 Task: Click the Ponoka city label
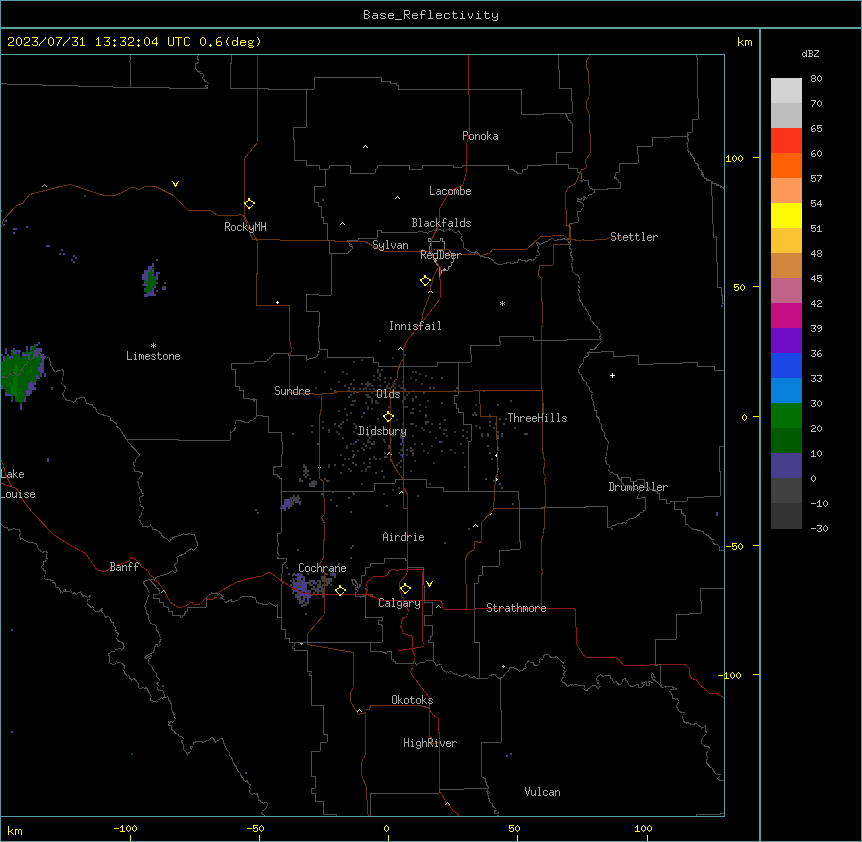tap(480, 136)
